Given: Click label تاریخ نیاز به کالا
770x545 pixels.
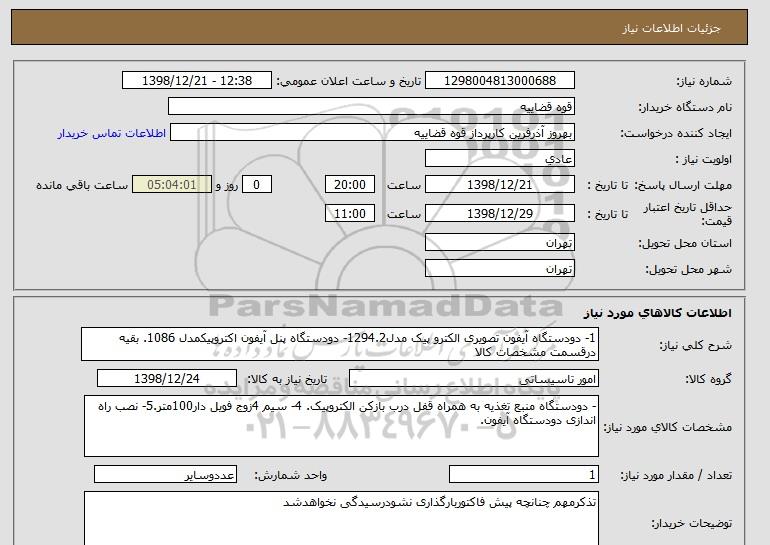Looking at the screenshot, I should point(287,379).
